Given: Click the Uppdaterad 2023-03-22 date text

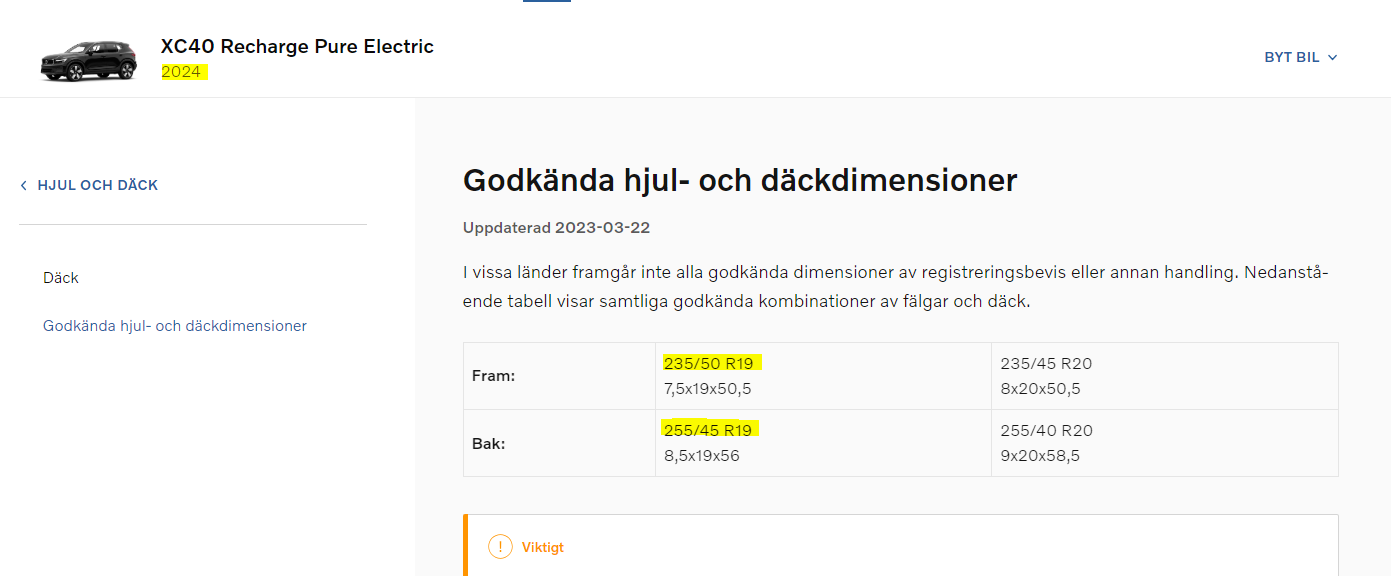Looking at the screenshot, I should [x=556, y=228].
